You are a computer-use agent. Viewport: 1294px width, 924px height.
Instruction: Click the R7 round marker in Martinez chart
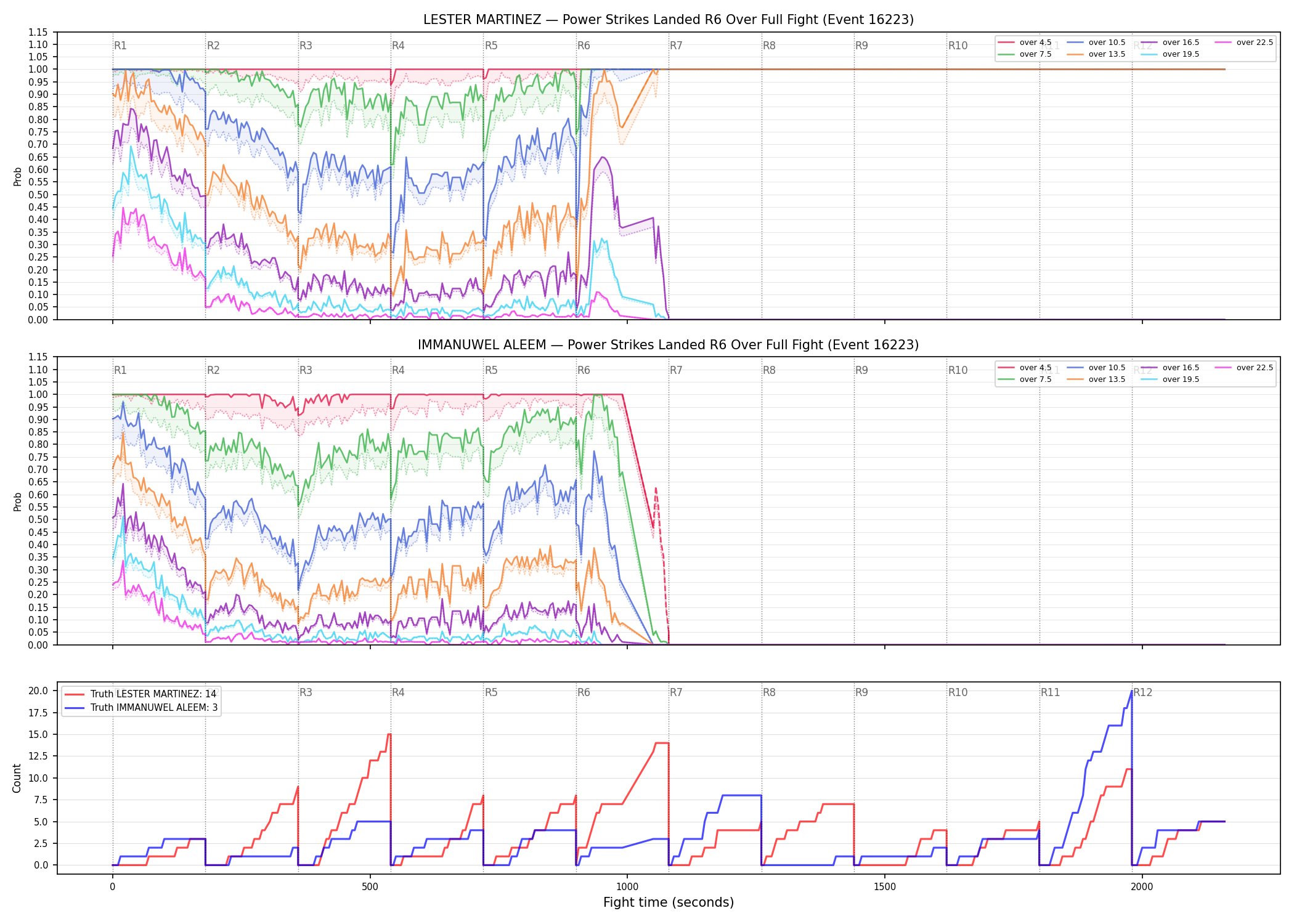(676, 46)
